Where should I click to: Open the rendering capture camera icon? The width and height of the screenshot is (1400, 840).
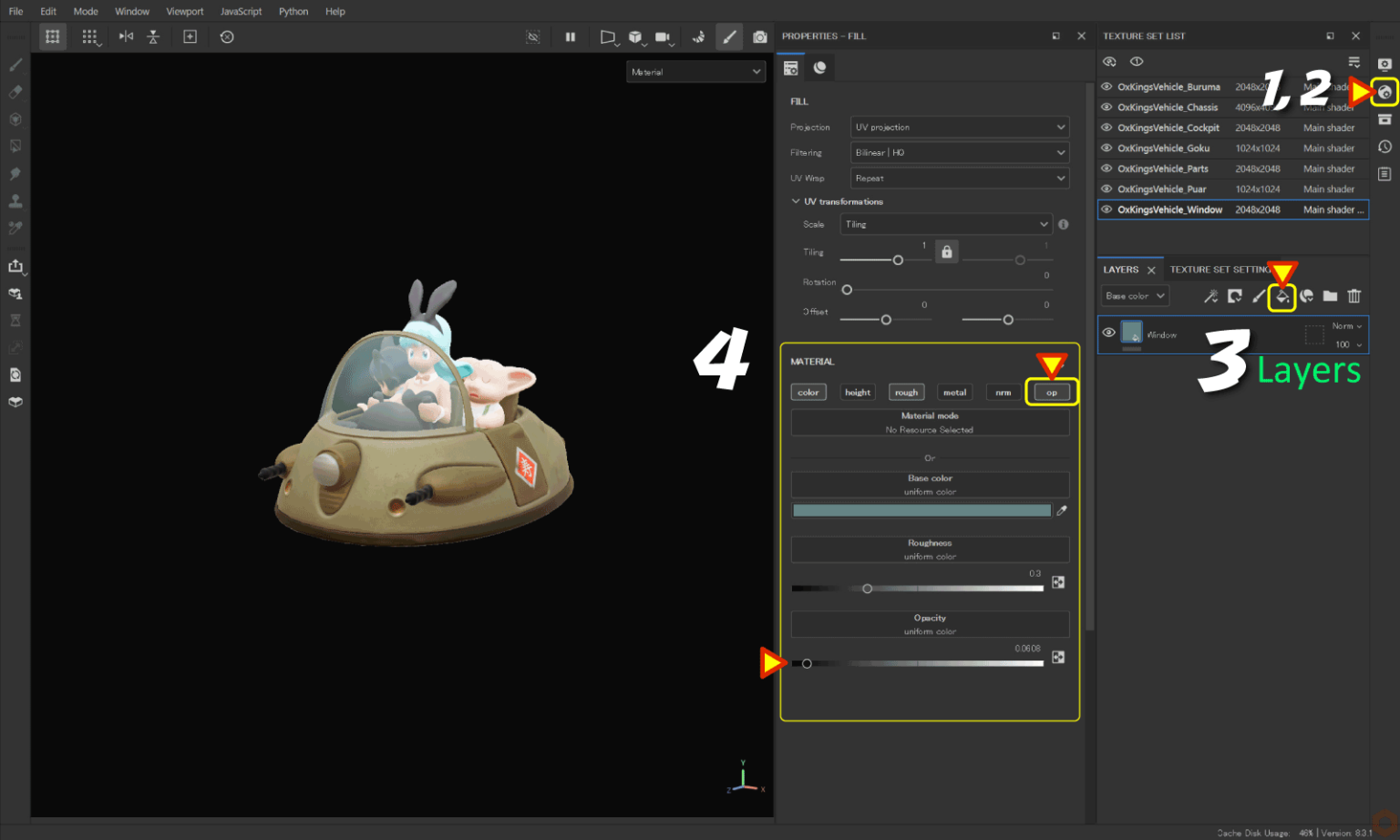pyautogui.click(x=760, y=36)
